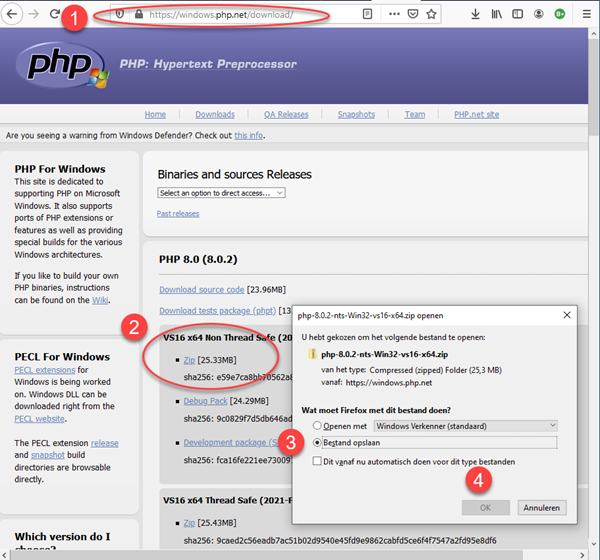Toggle reader view icon in address bar

(x=367, y=15)
